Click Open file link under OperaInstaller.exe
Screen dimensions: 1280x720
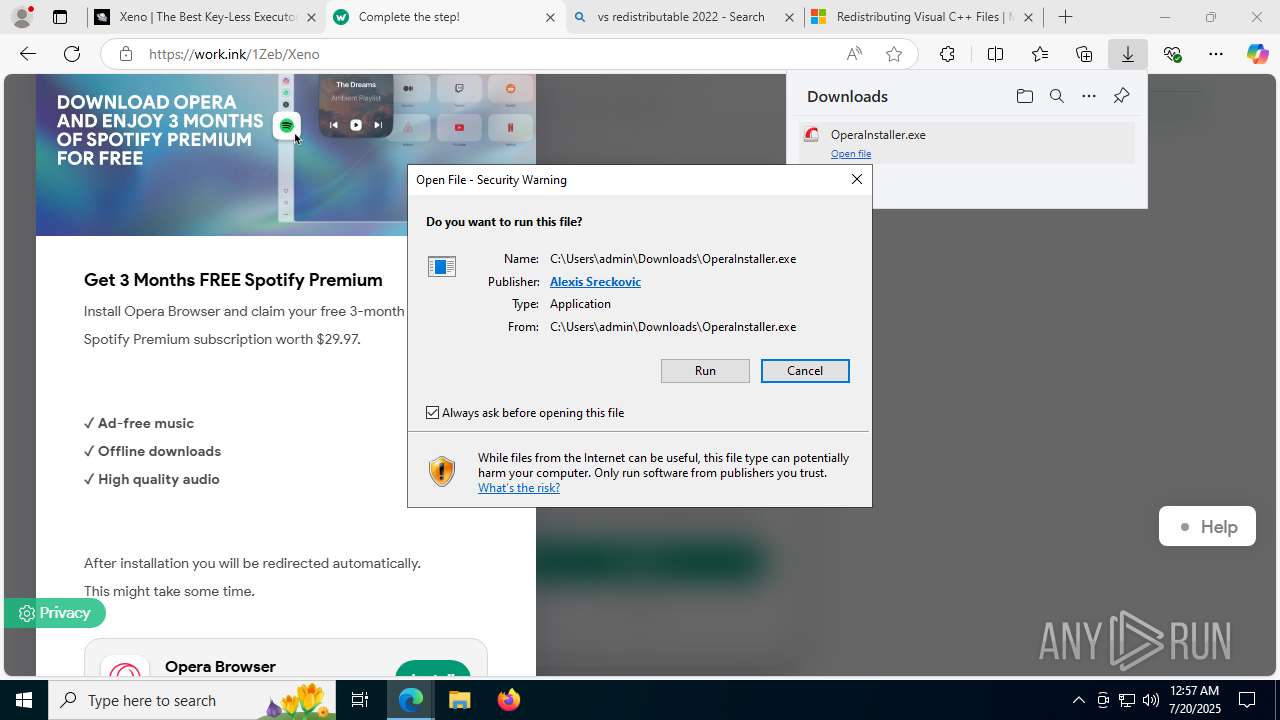coord(851,154)
